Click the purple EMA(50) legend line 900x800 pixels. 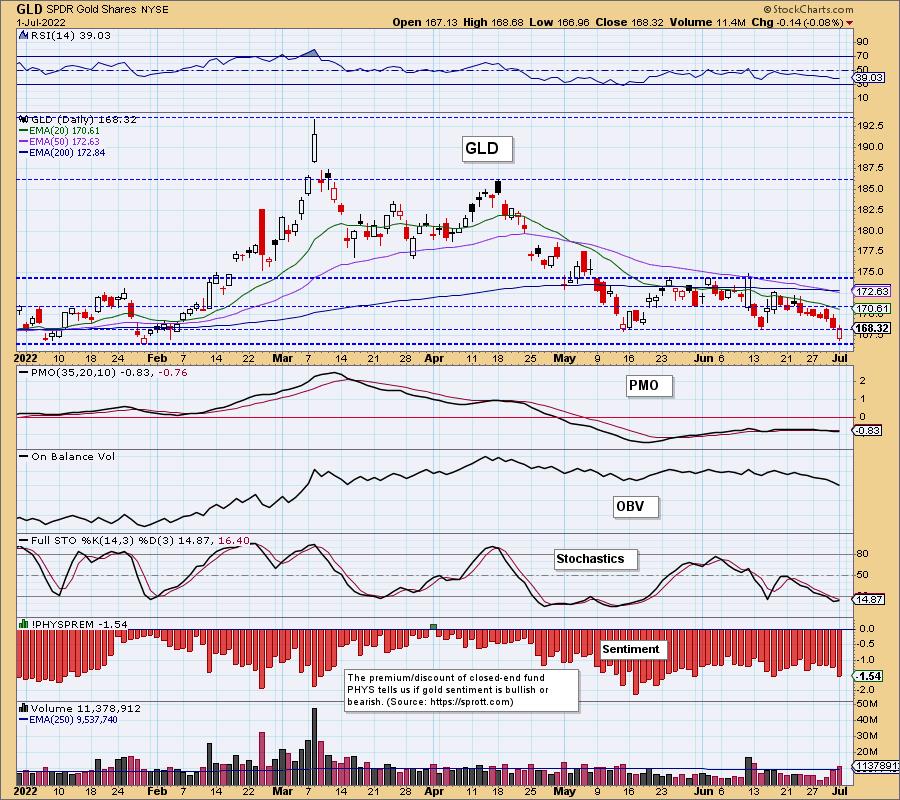pos(24,141)
